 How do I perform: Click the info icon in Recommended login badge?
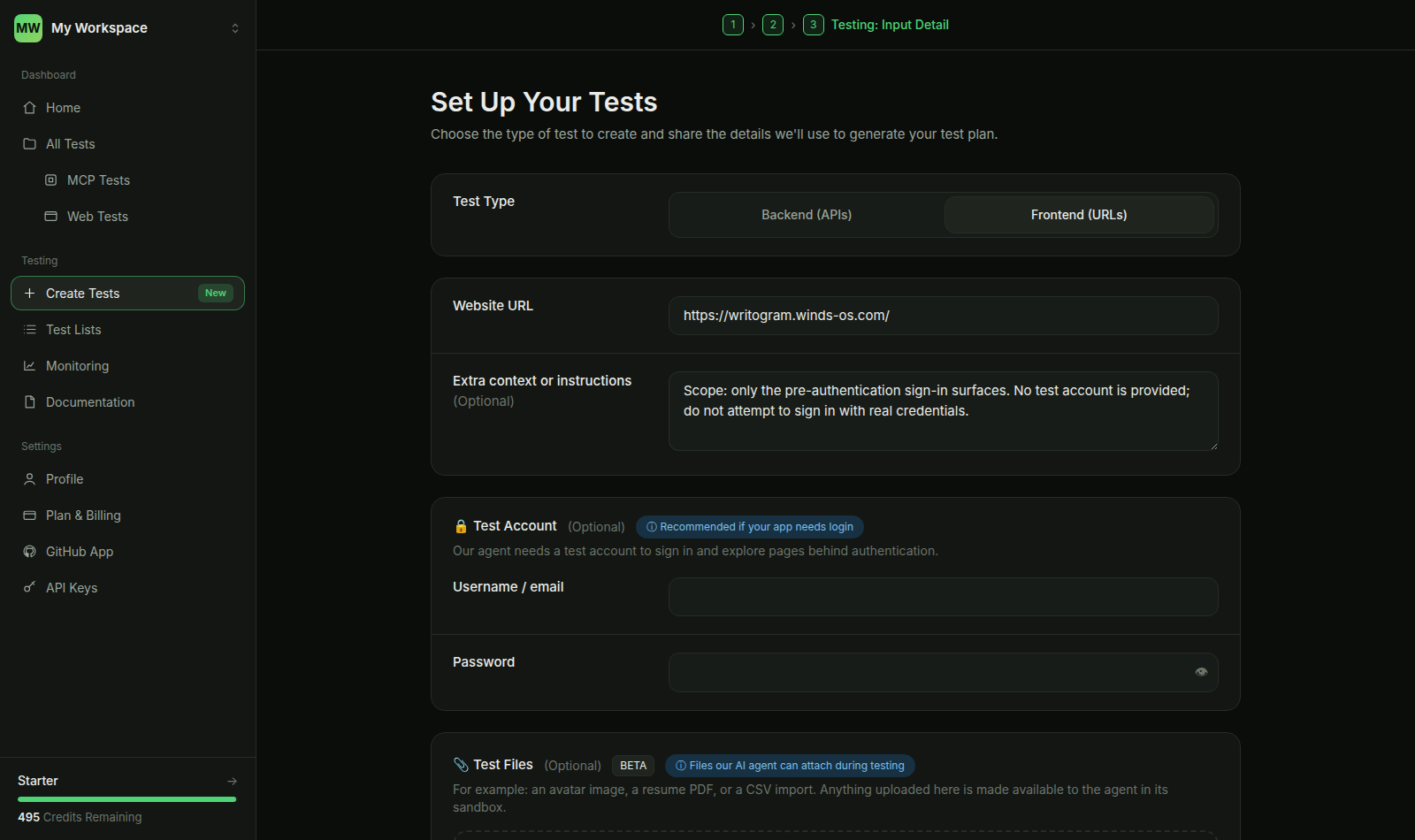(x=652, y=527)
